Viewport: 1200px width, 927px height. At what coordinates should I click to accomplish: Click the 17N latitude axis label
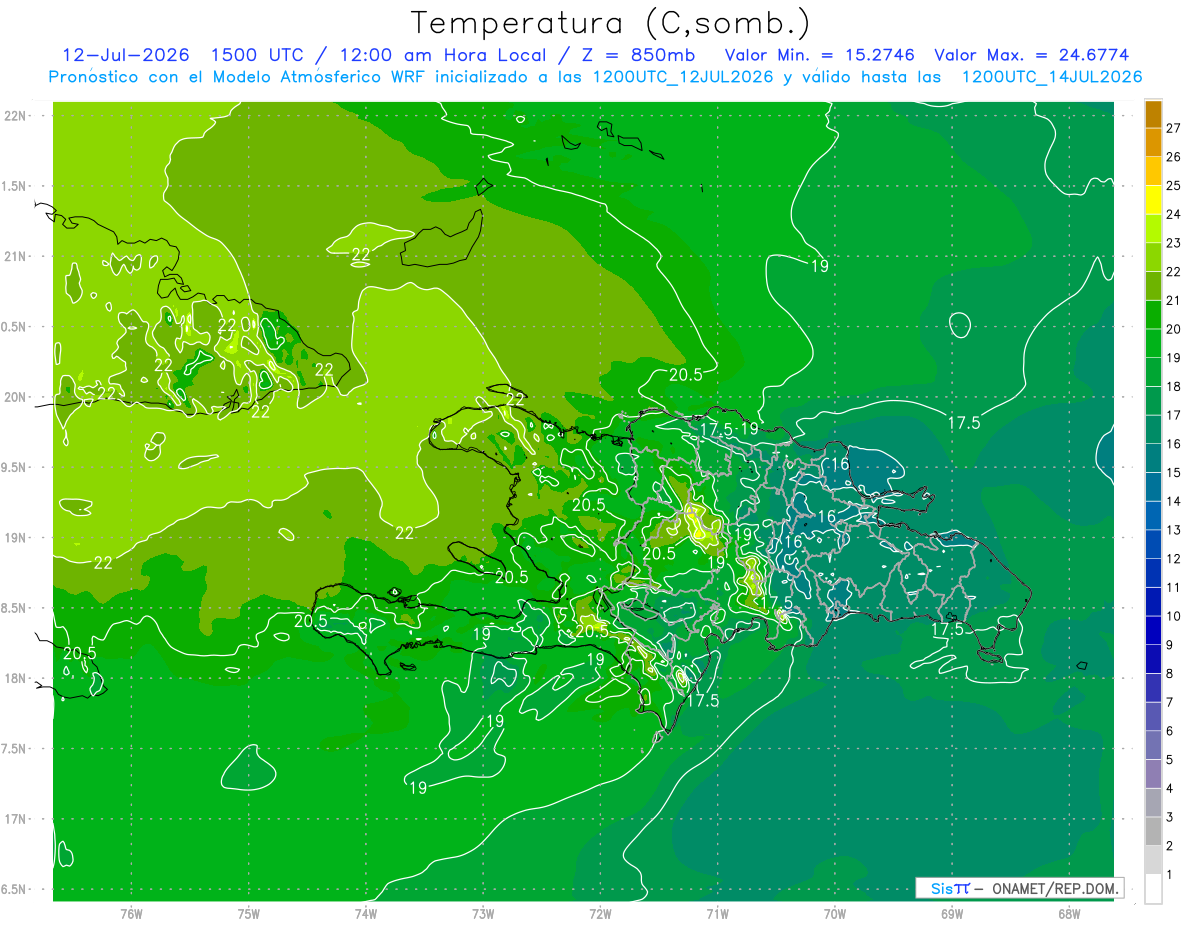[x=17, y=819]
